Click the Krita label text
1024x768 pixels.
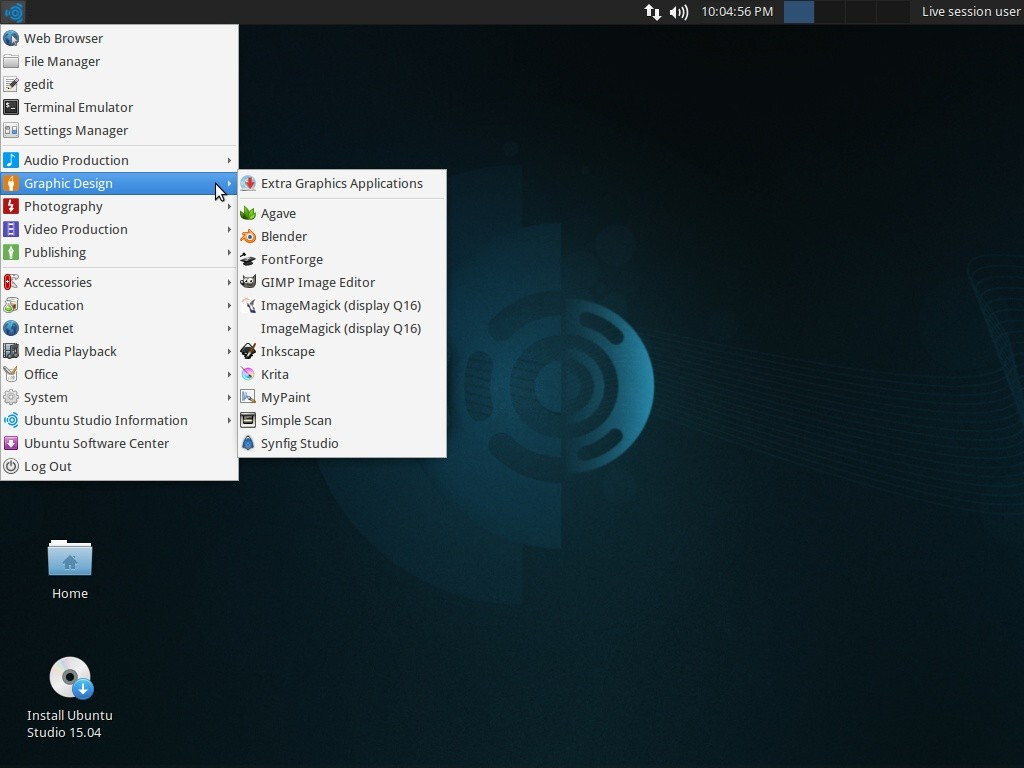coord(274,374)
